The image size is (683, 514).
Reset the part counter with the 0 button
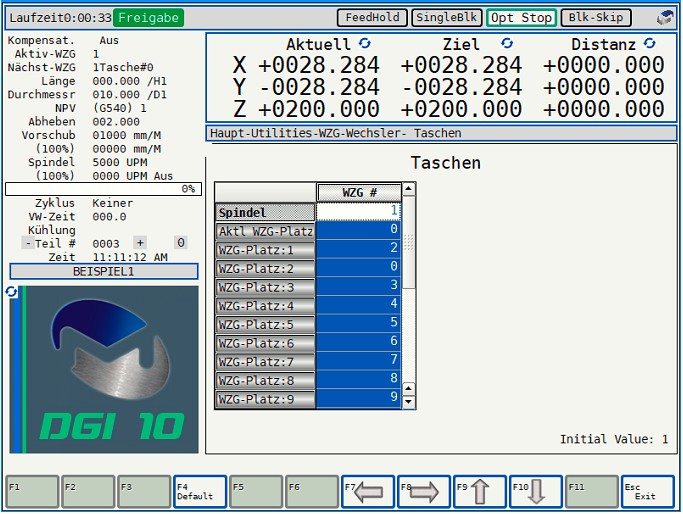pos(181,243)
